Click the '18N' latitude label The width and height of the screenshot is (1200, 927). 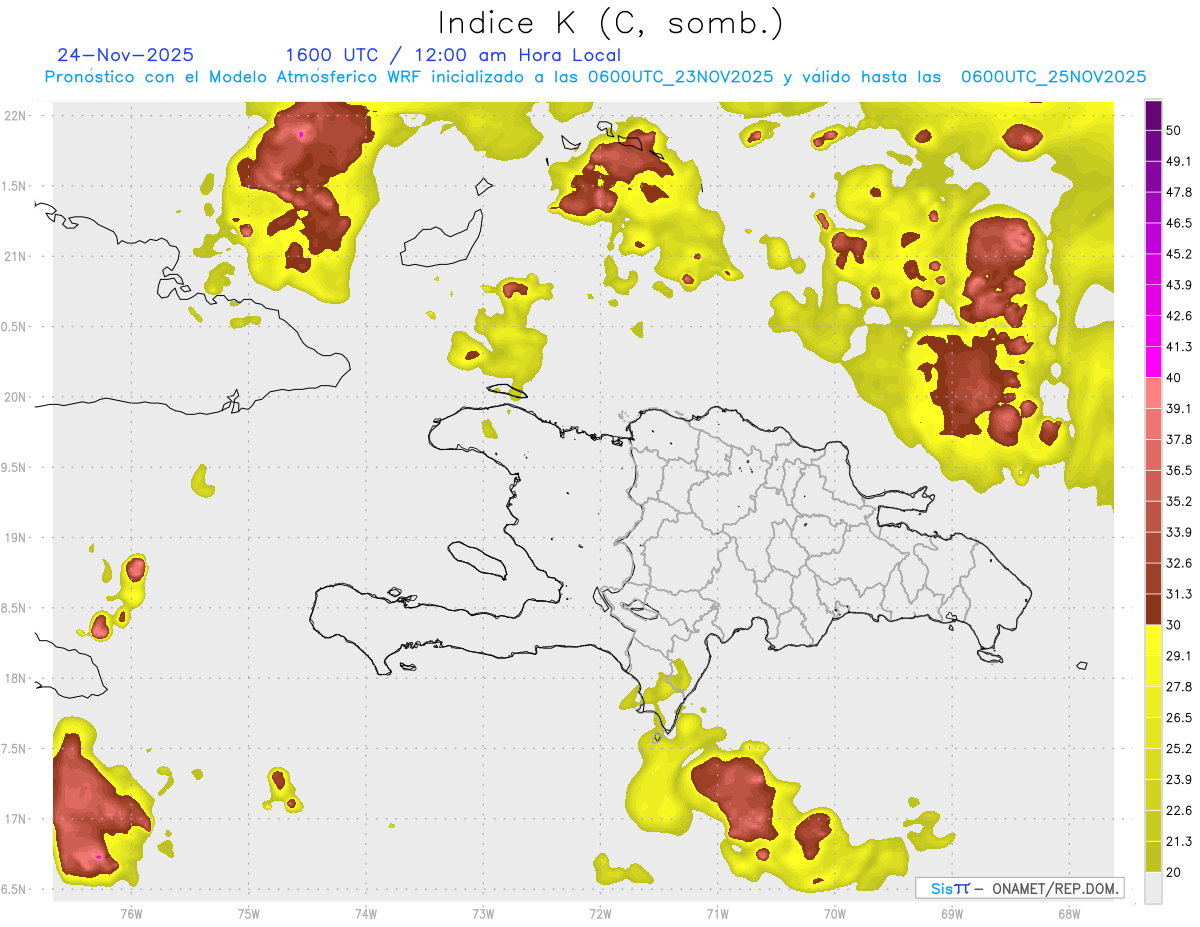15,679
